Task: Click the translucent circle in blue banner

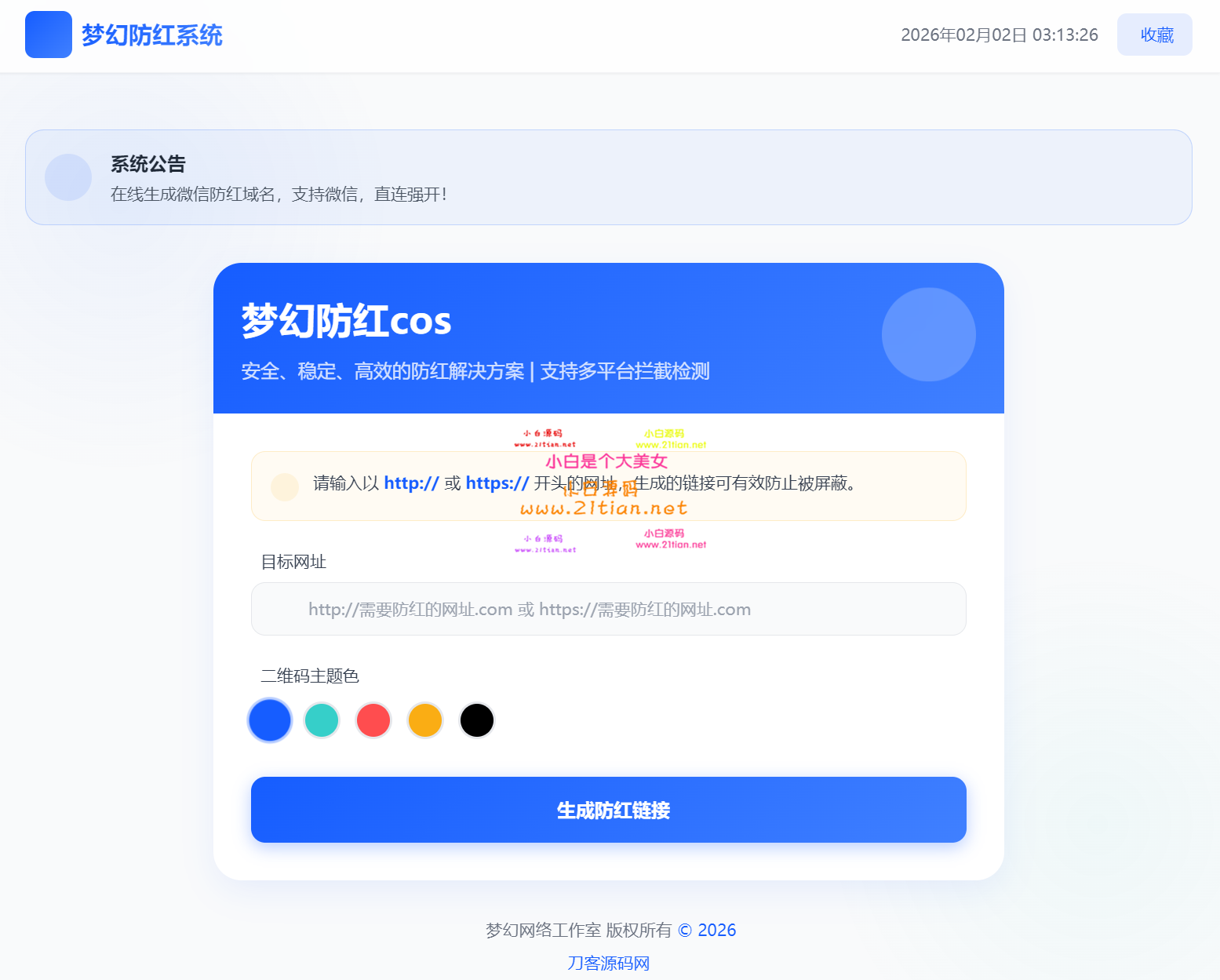Action: point(928,334)
